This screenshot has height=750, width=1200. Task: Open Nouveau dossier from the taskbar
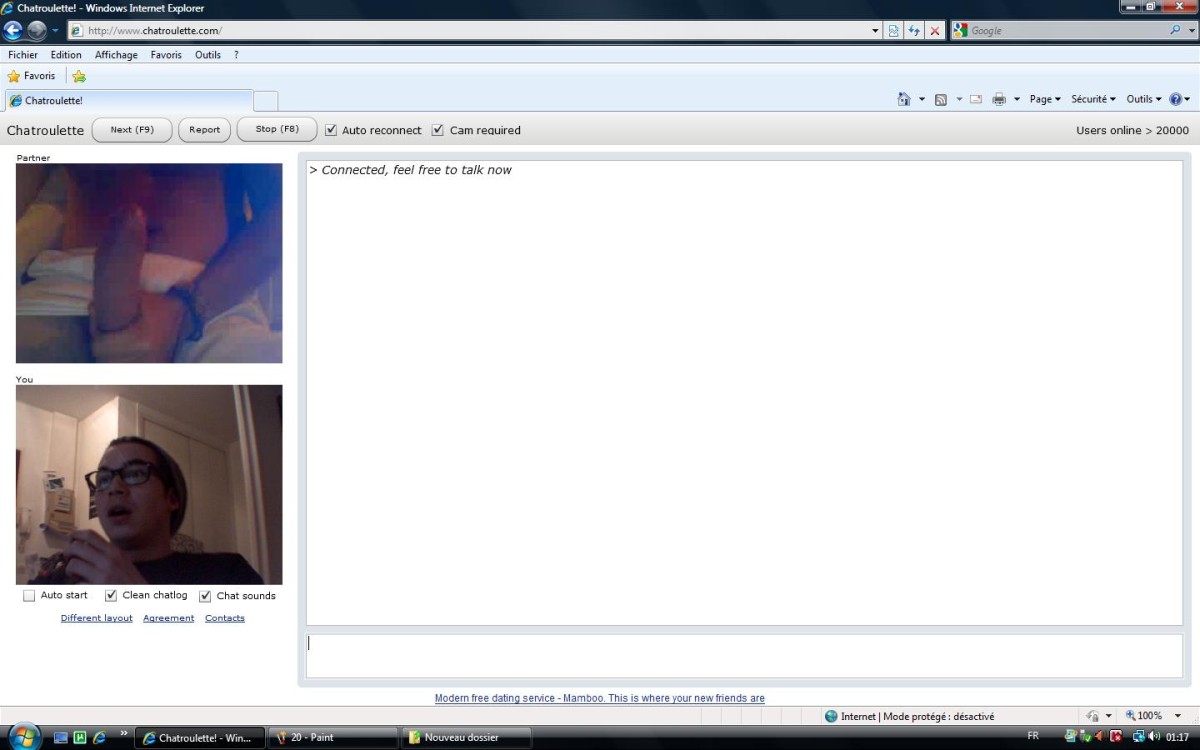[x=467, y=738]
